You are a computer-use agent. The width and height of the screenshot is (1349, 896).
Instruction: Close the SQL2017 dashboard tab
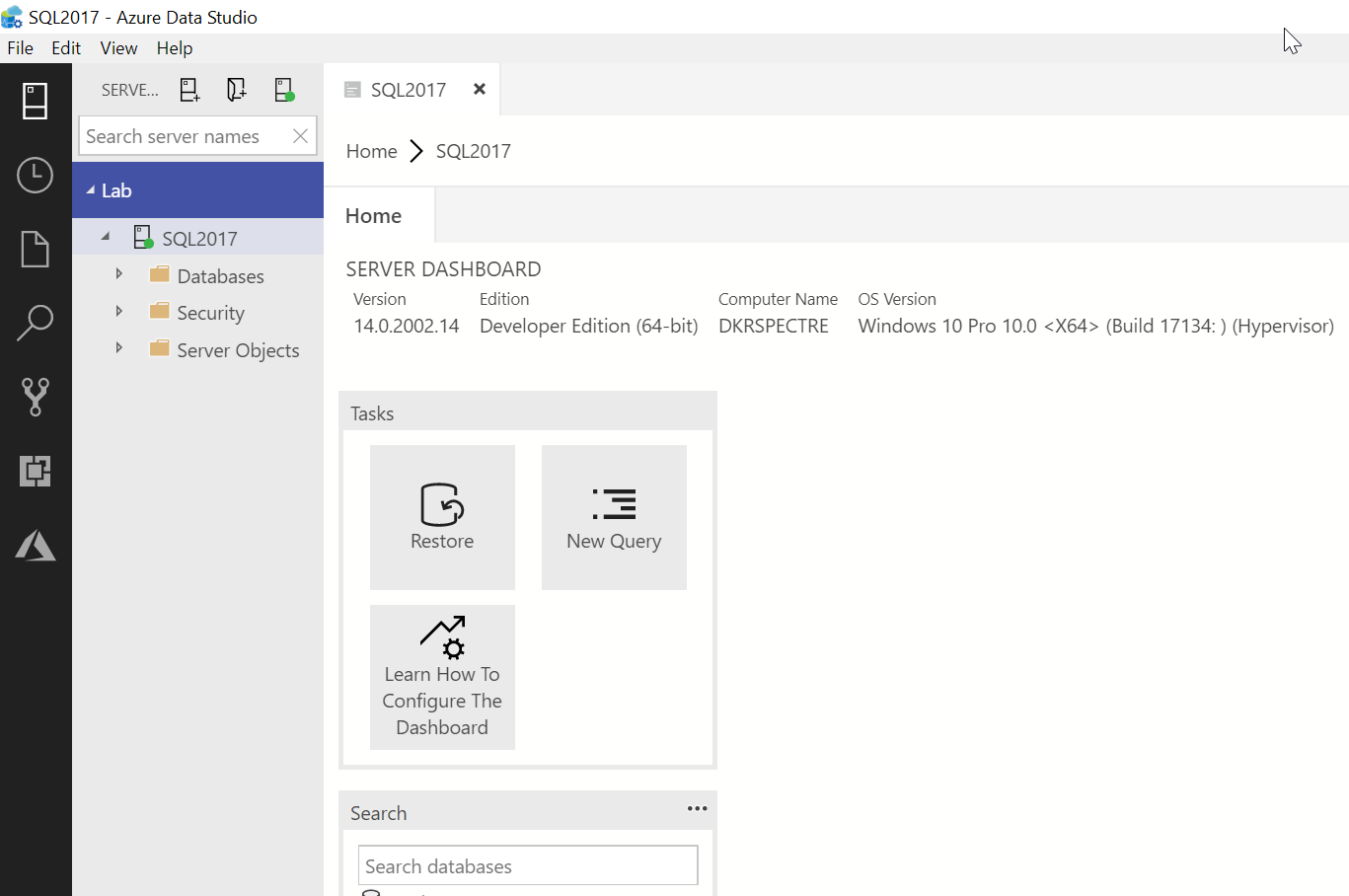[480, 89]
